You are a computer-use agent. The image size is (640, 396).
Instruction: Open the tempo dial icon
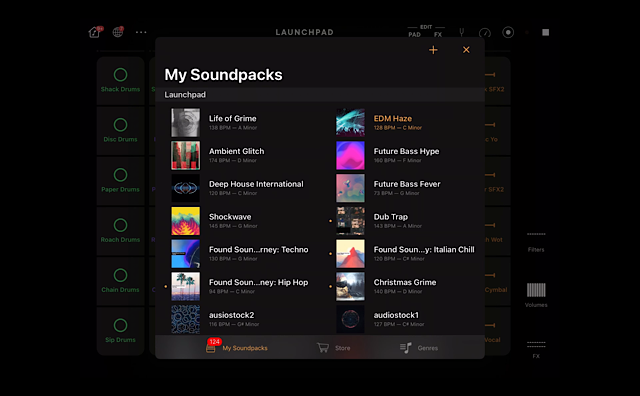click(x=484, y=33)
